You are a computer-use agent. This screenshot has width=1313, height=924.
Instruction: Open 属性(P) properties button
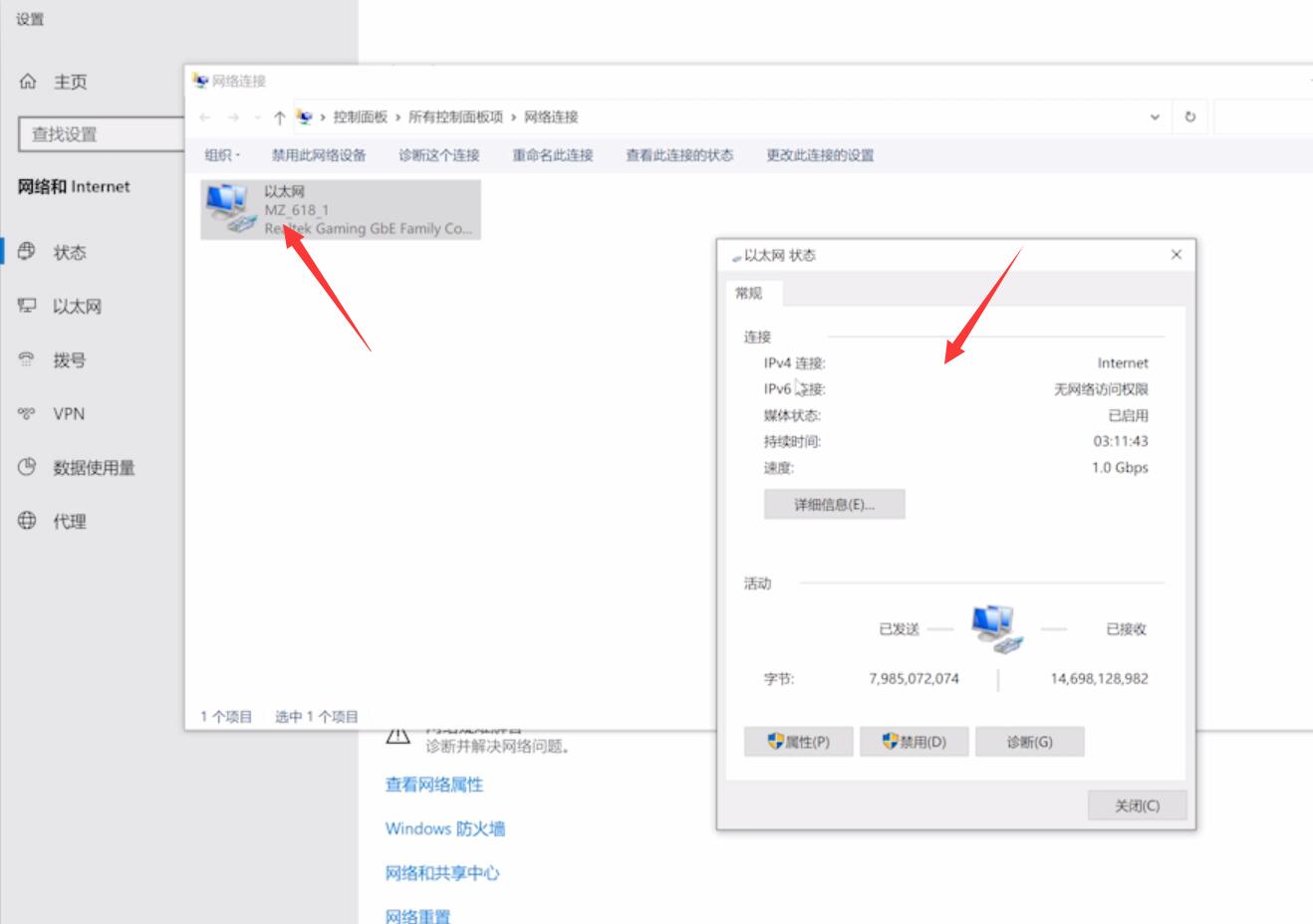(799, 742)
